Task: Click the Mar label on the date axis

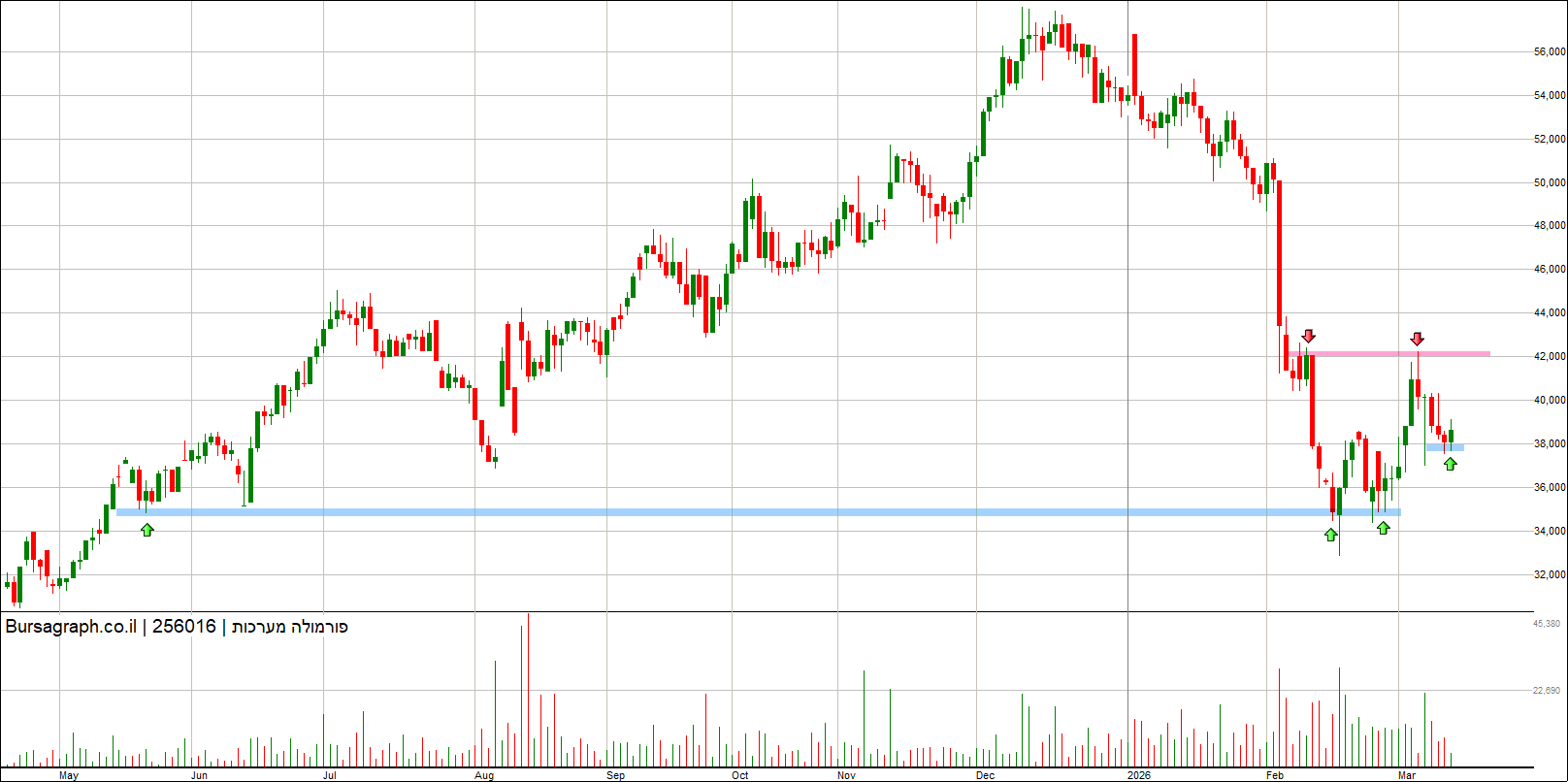Action: (1407, 775)
